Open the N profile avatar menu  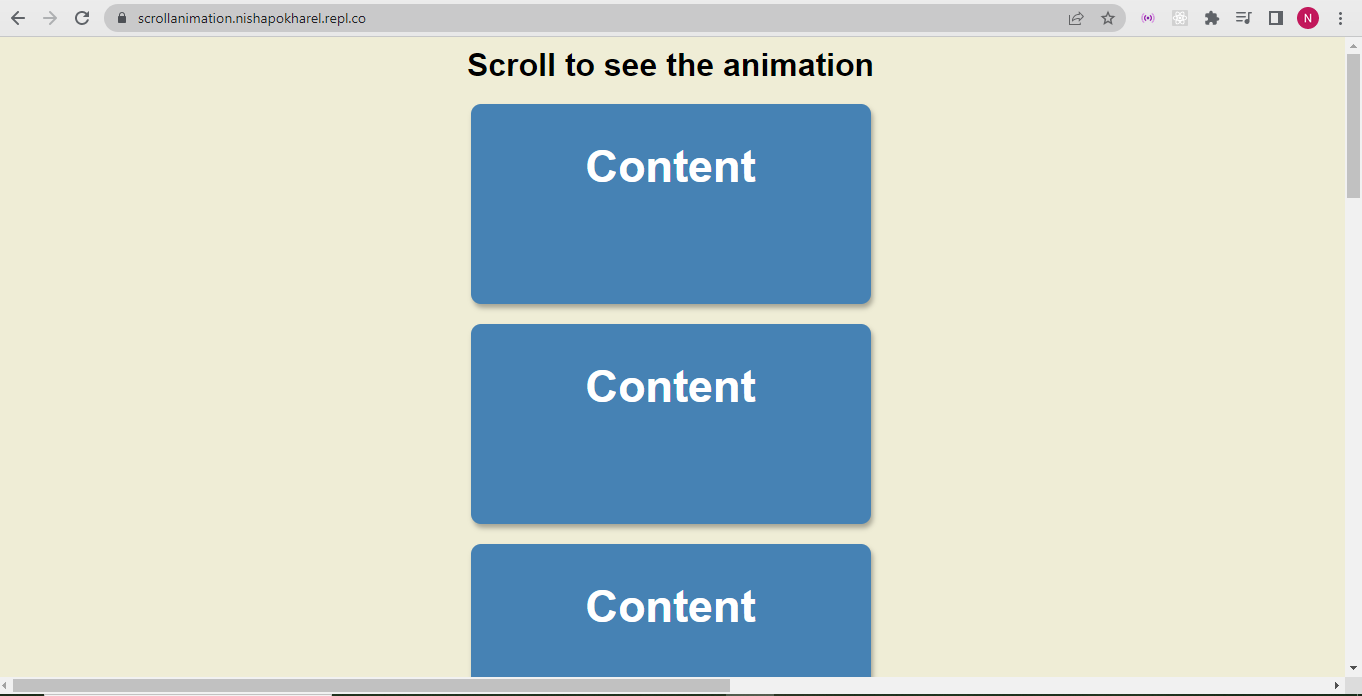[1307, 17]
